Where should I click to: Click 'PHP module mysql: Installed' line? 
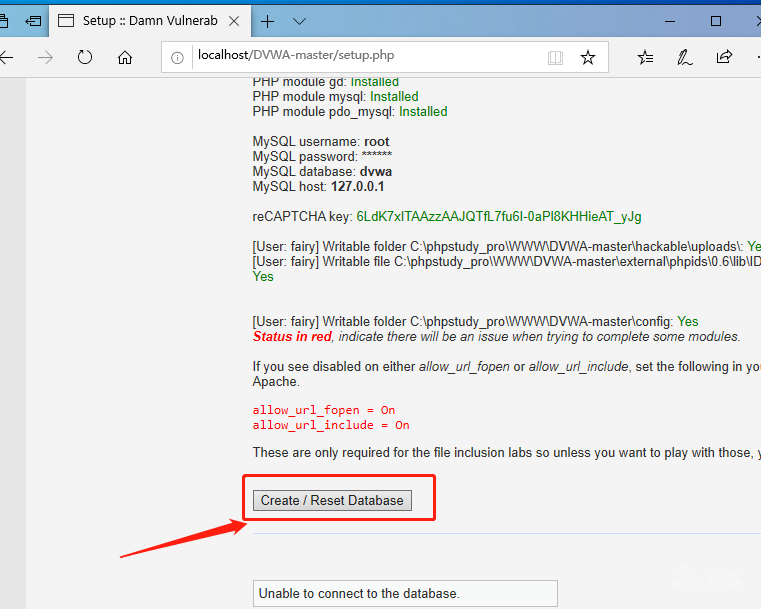pos(335,97)
